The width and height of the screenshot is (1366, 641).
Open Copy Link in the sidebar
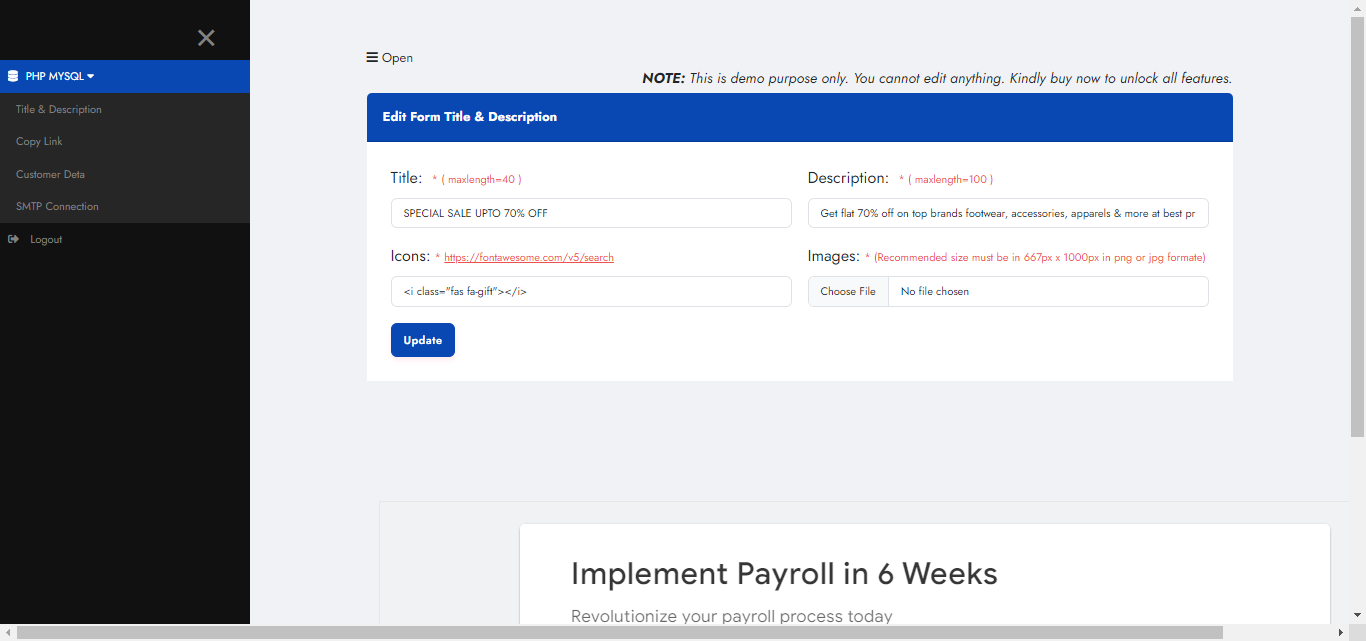(x=38, y=141)
